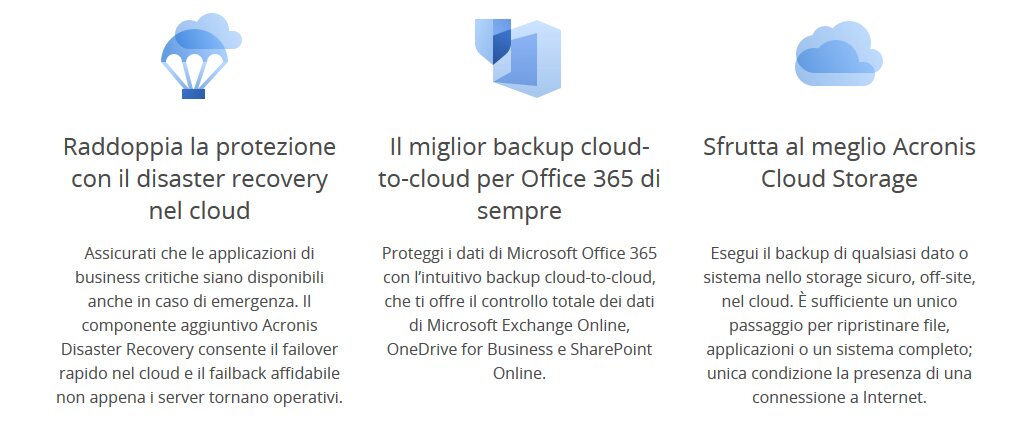Select the paragraph starting 'Assicurati che le applicazioni'
The height and width of the screenshot is (442, 1022).
[x=199, y=325]
